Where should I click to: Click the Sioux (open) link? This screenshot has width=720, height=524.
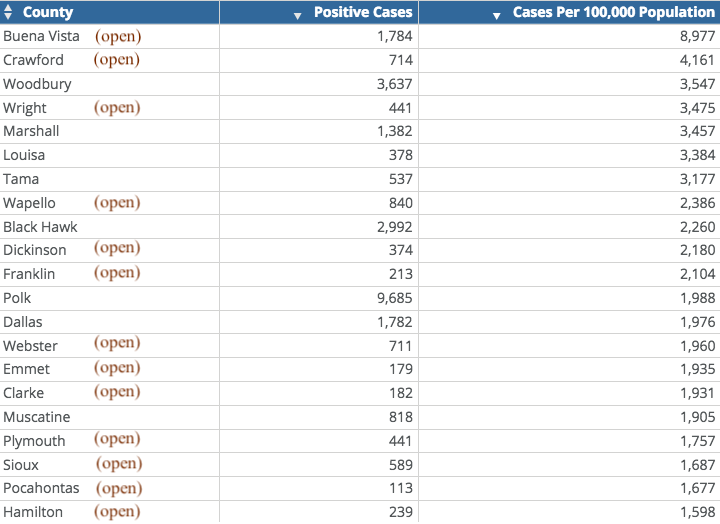tap(119, 464)
